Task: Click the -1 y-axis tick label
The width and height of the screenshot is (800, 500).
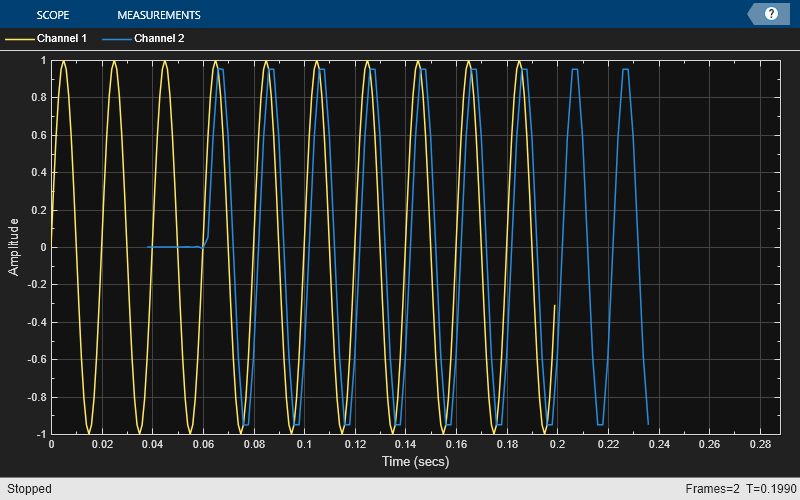Action: point(40,435)
